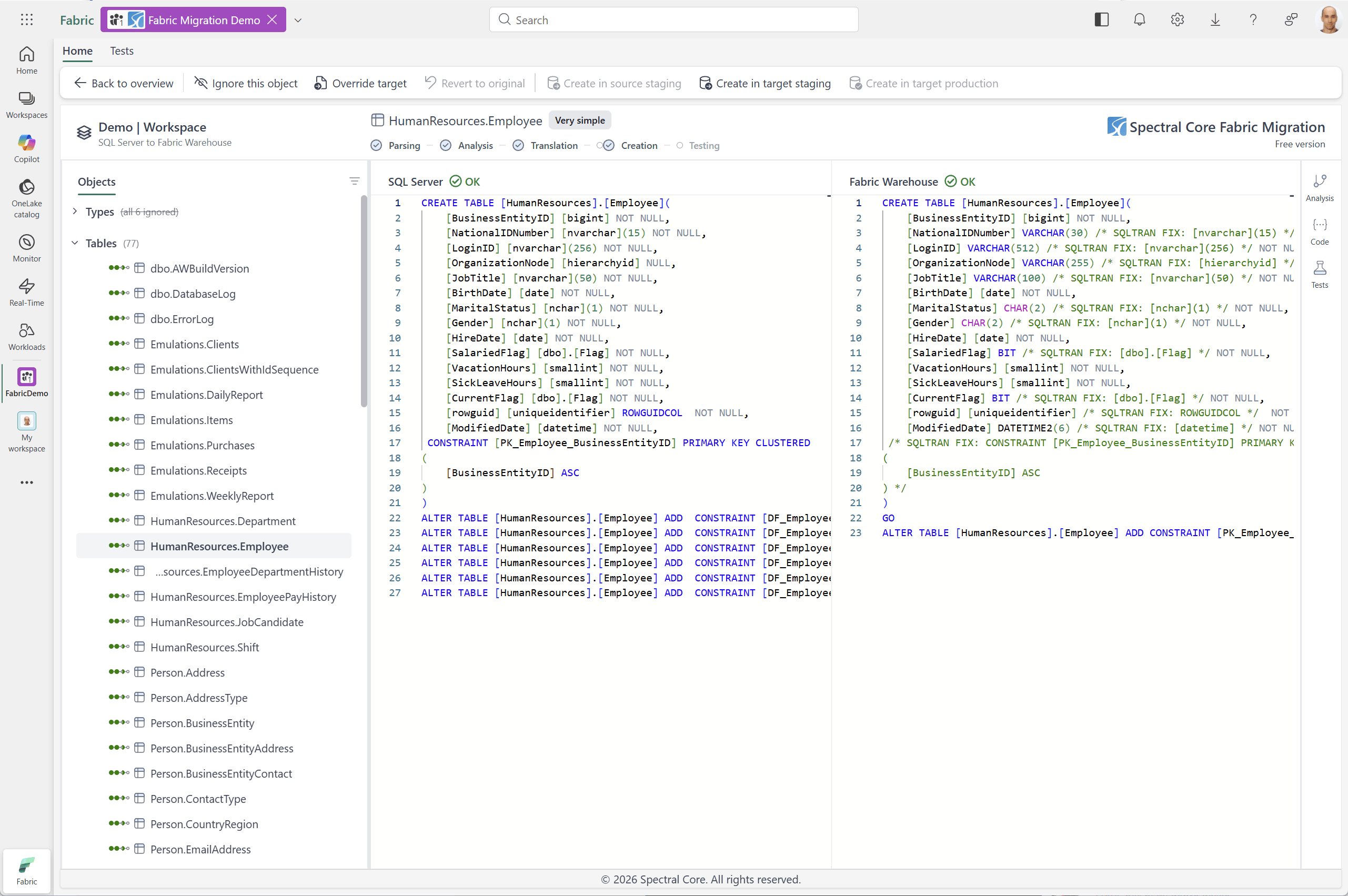Screen dimensions: 1348x896
Task: Open the help question mark
Action: pyautogui.click(x=1253, y=20)
